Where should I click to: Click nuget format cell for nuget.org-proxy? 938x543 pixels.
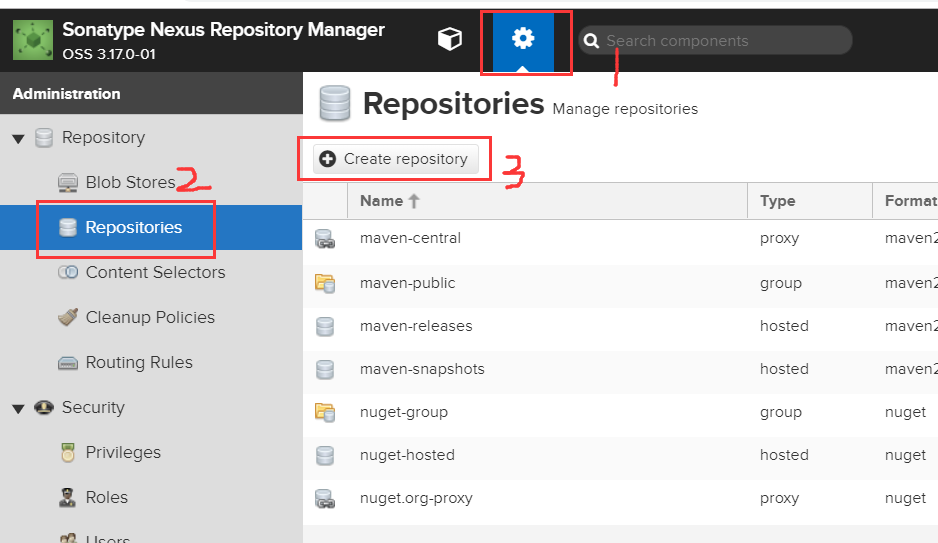[x=906, y=499]
